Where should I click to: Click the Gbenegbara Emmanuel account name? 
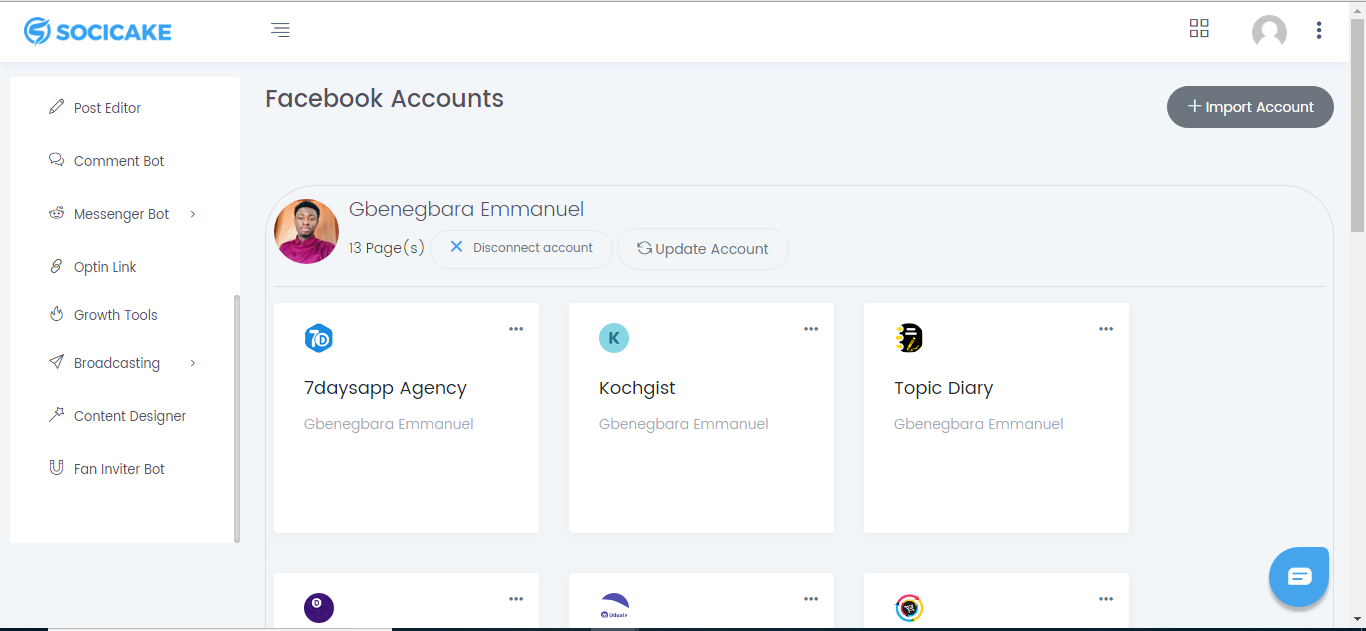[x=466, y=209]
